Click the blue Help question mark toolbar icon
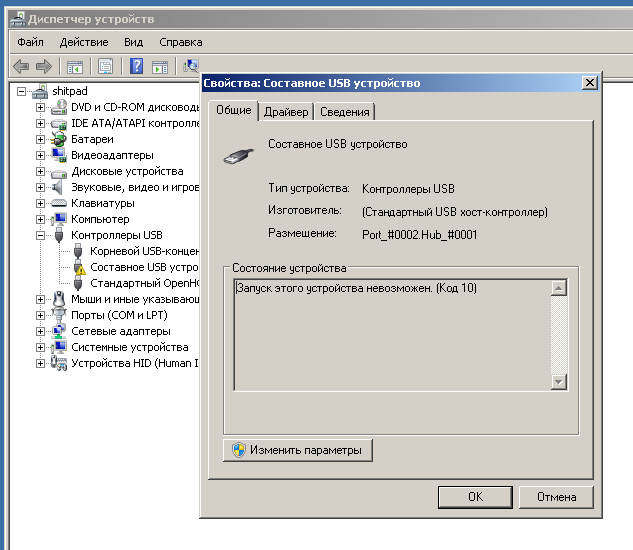Screen dimensions: 633x550 [134, 67]
